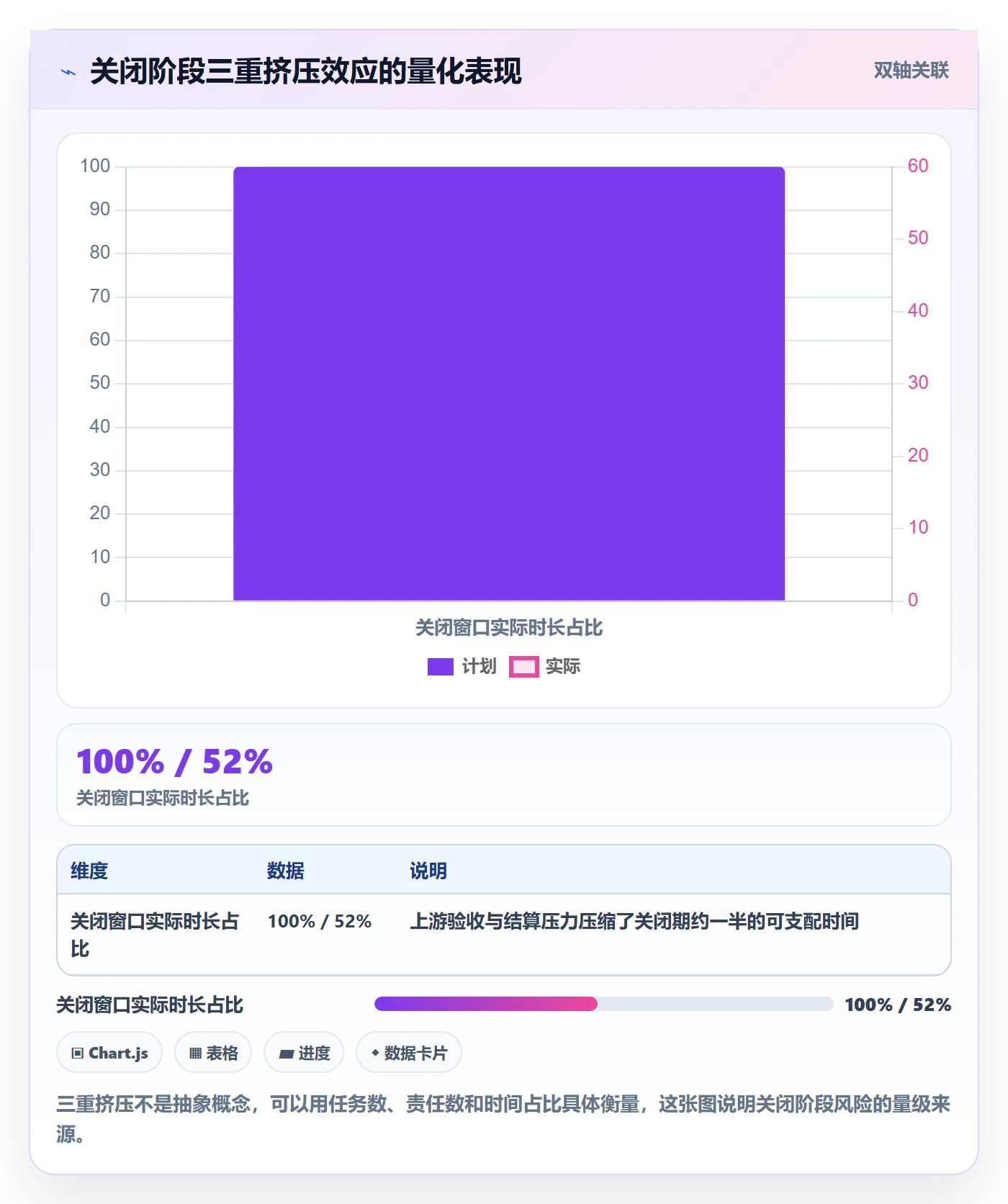Click the purple 计划 legend swatch
Viewport: 1008px width, 1204px height.
click(x=441, y=667)
